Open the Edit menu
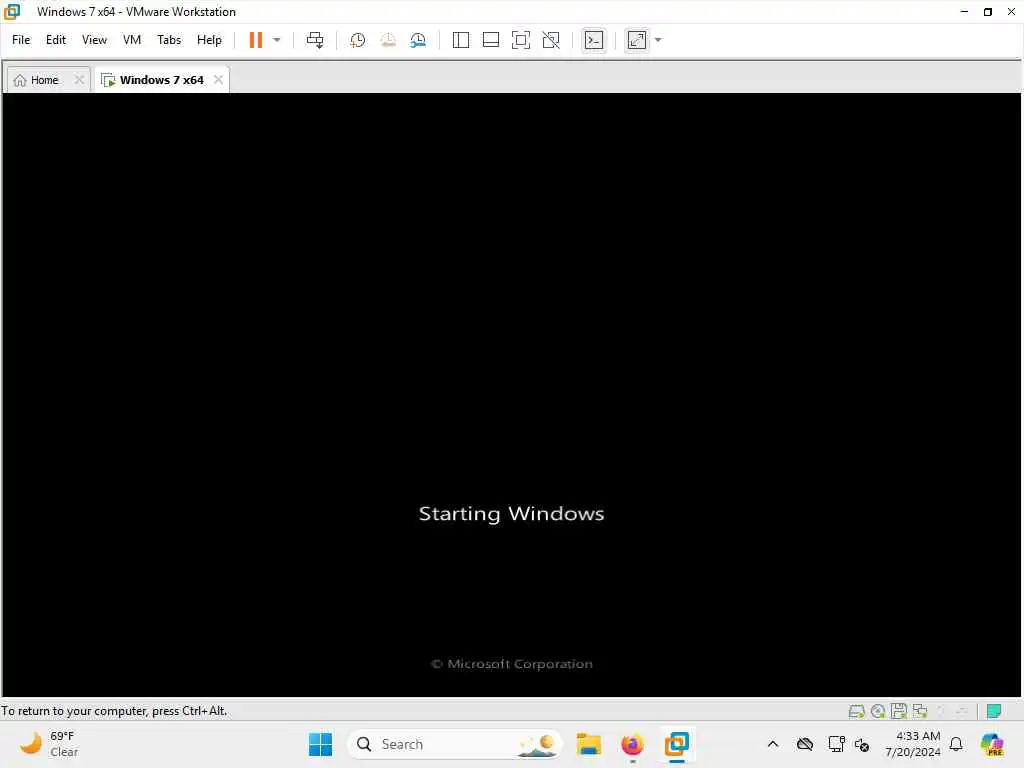Viewport: 1024px width, 768px height. tap(56, 40)
